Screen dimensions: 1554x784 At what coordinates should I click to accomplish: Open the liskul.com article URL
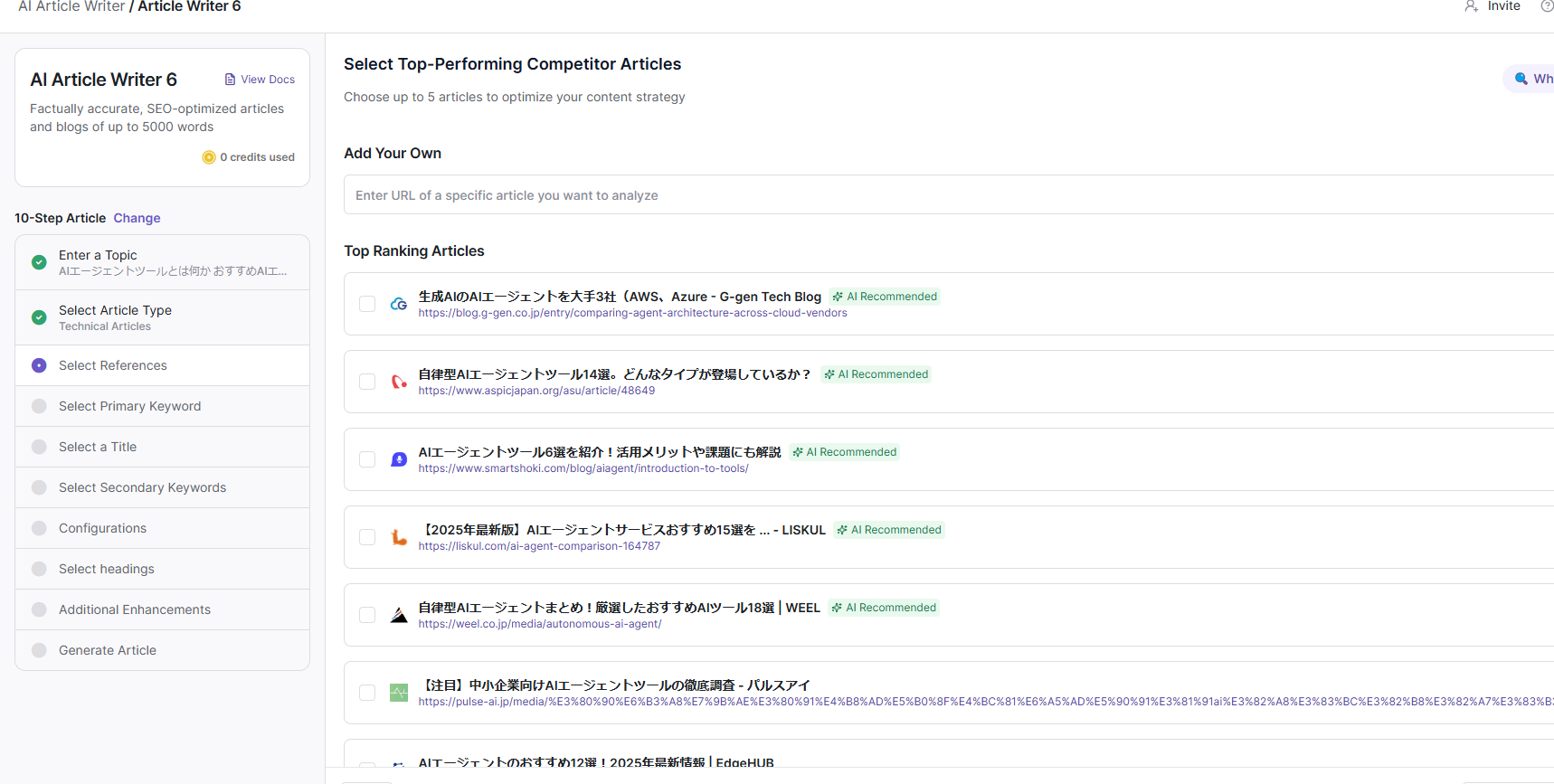[x=539, y=546]
